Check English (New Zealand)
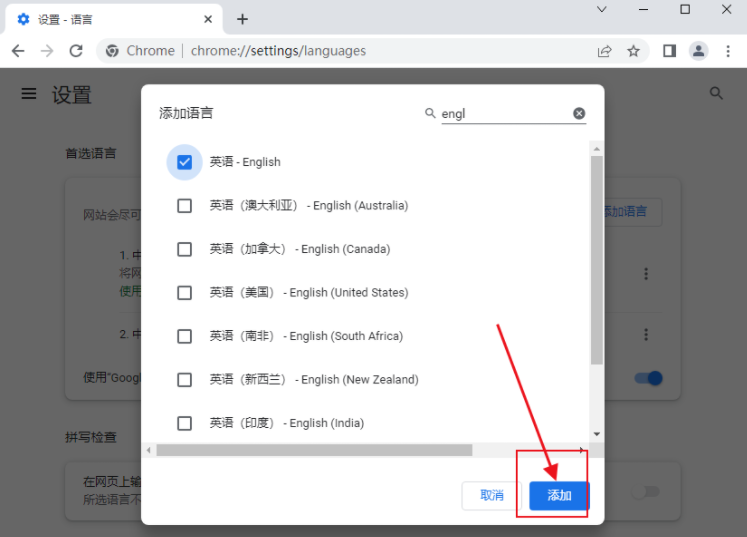Viewport: 747px width, 537px height. pos(184,380)
